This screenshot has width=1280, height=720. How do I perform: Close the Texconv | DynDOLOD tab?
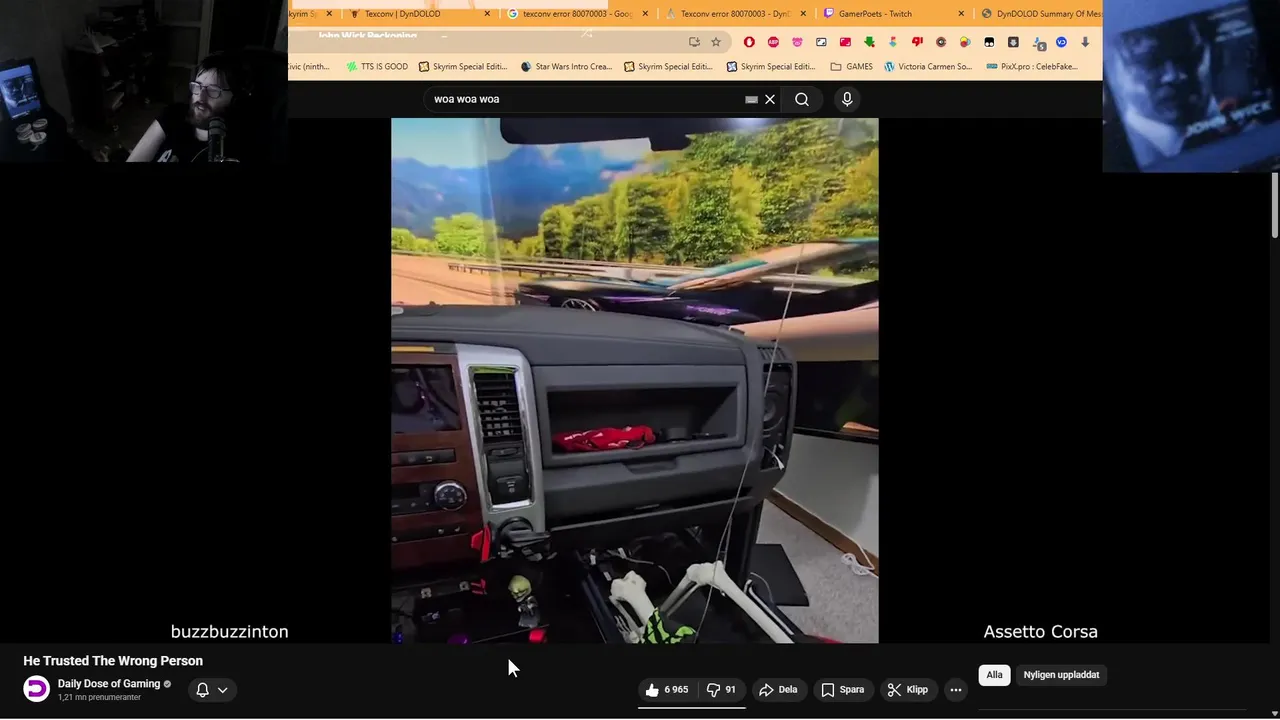487,14
